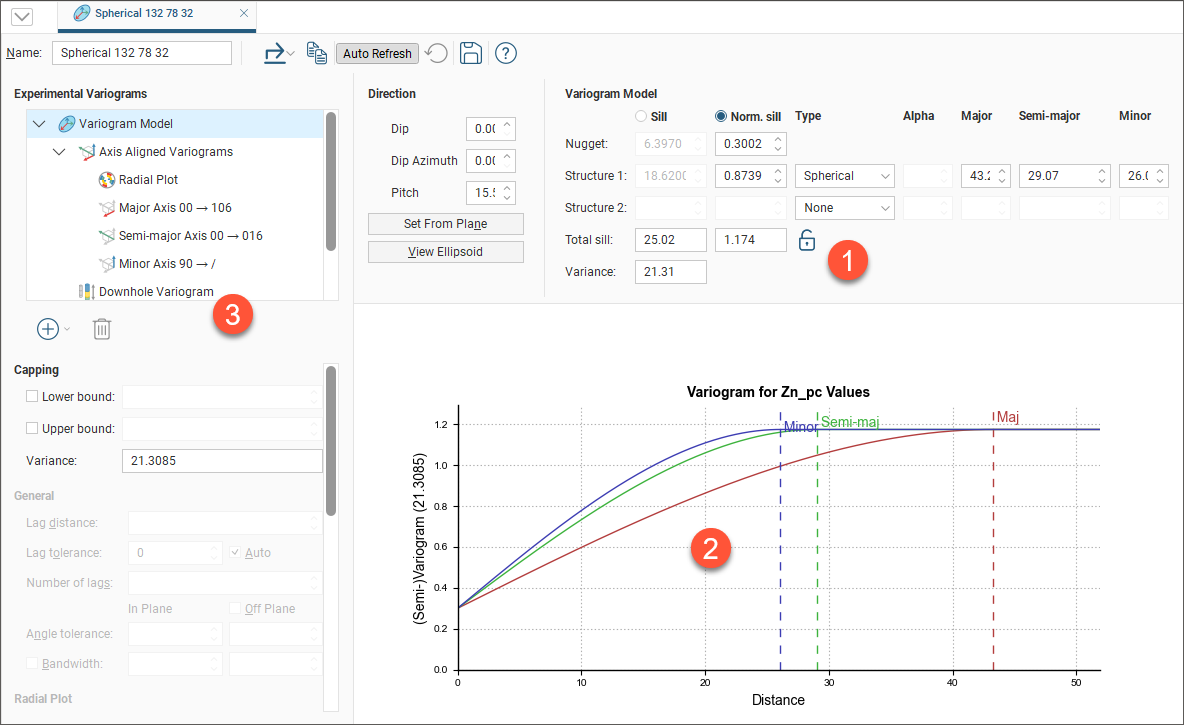Select the Sill radio button
The width and height of the screenshot is (1184, 725).
coord(642,116)
